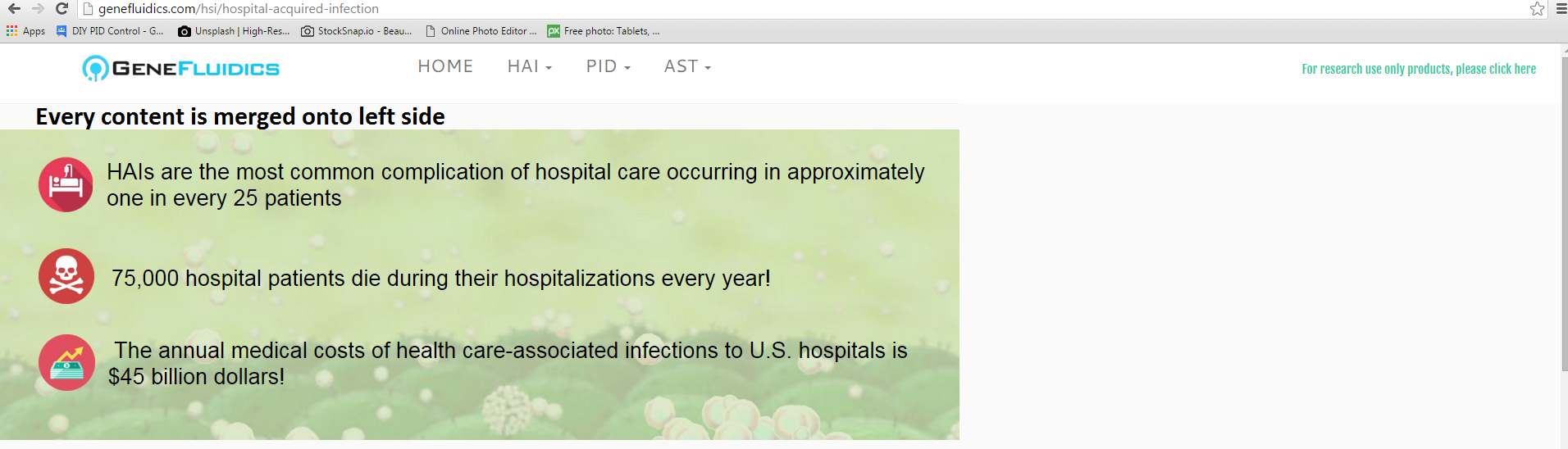The width and height of the screenshot is (1568, 449).
Task: Open the Unsplash High-Res bookmark
Action: pos(234,31)
